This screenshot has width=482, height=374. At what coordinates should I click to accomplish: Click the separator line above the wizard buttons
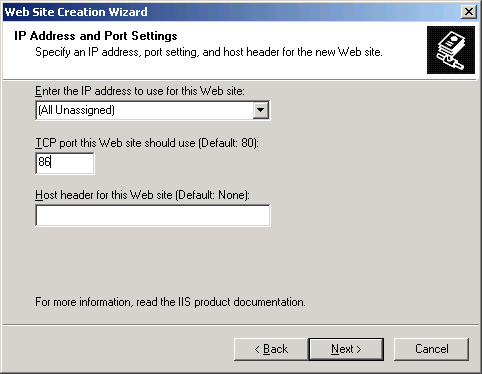[x=241, y=324]
